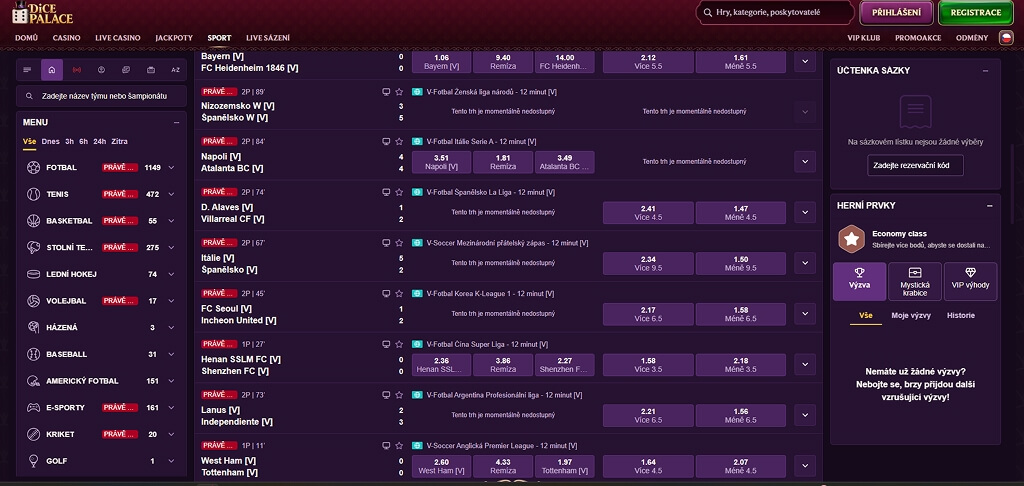Click the baseball sport icon
The width and height of the screenshot is (1024, 486).
(x=33, y=354)
